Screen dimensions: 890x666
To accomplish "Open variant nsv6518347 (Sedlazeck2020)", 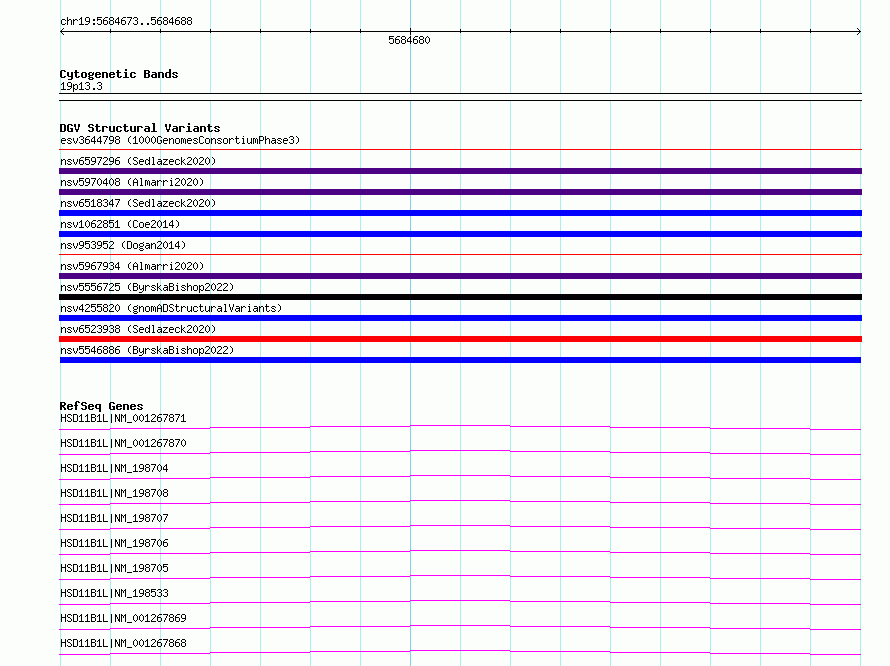I will (138, 203).
